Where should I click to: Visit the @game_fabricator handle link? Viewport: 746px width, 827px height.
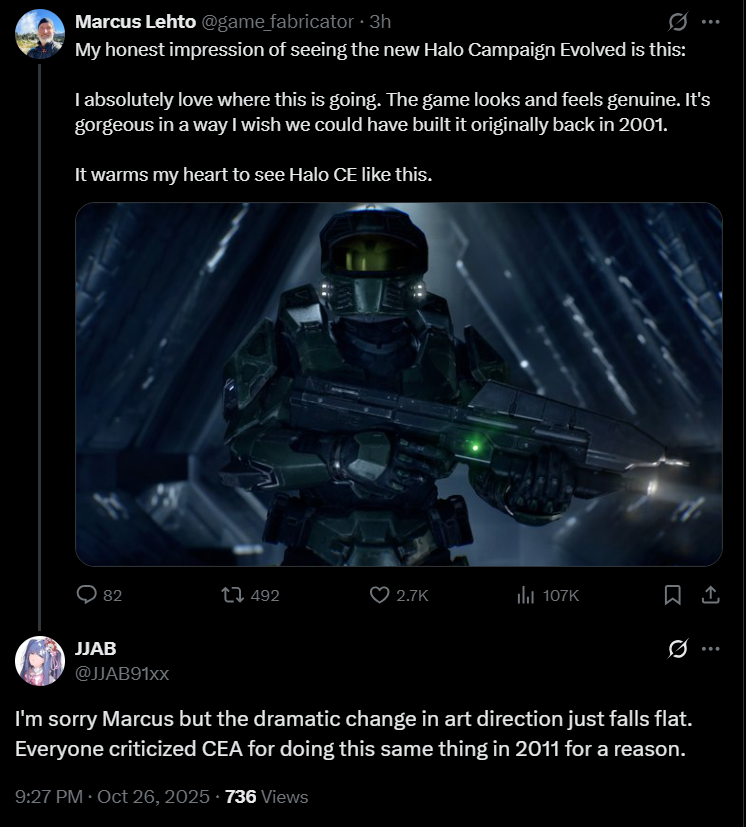tap(277, 22)
